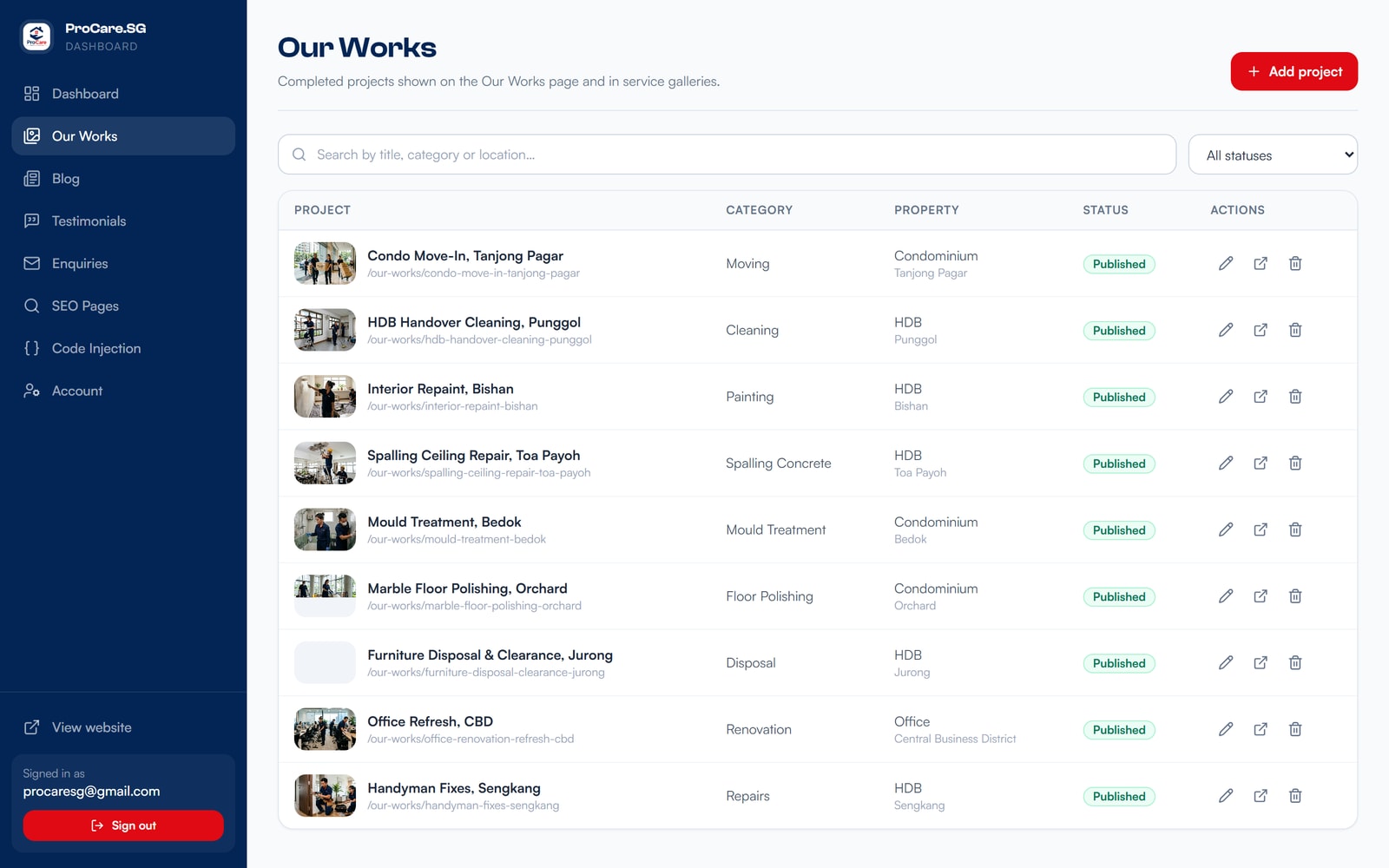The image size is (1389, 868).
Task: Click Published status of Mould Treatment, Bedok
Action: [1119, 530]
